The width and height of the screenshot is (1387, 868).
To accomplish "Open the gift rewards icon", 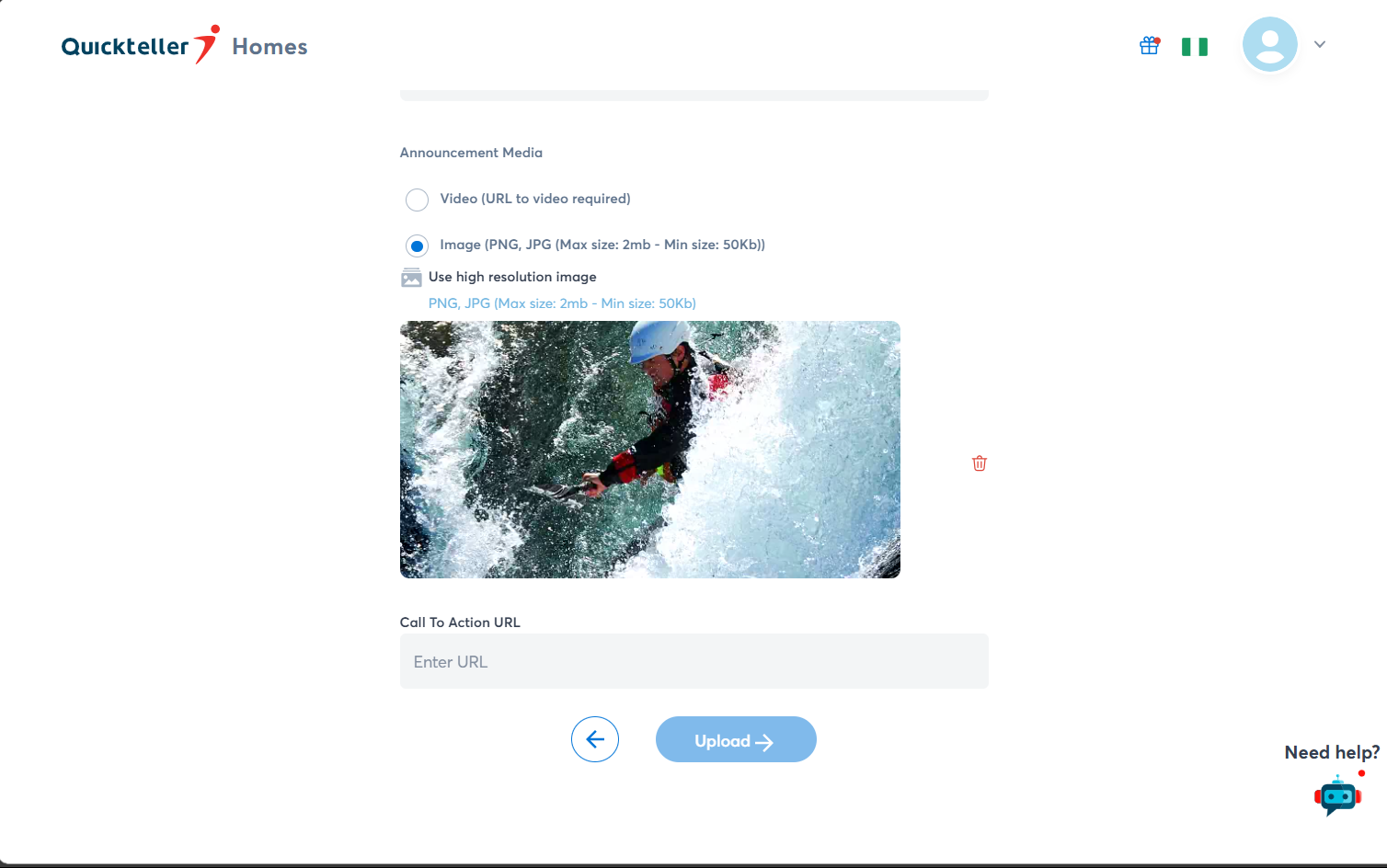I will click(1149, 46).
